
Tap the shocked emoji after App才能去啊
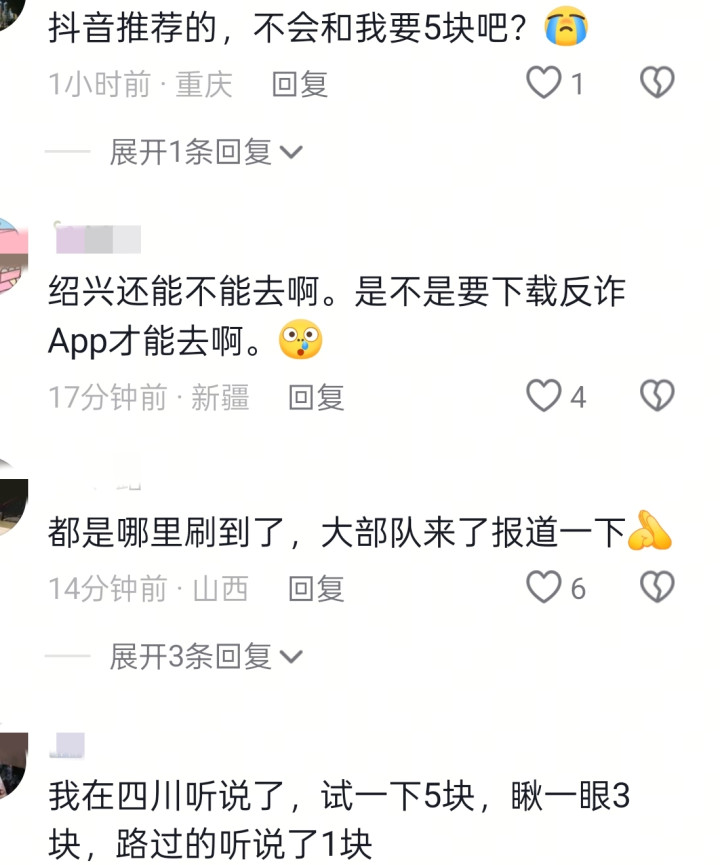(x=300, y=339)
